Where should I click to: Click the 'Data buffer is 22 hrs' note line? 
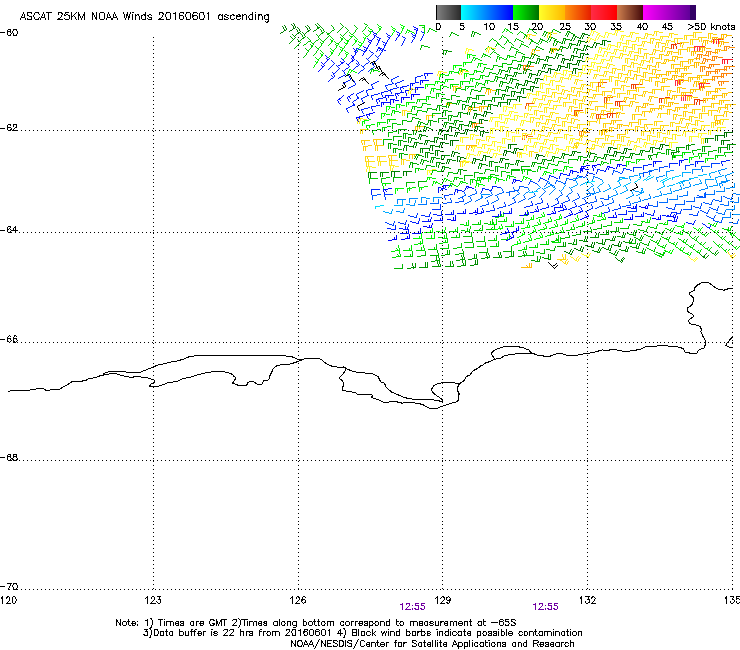coord(362,633)
